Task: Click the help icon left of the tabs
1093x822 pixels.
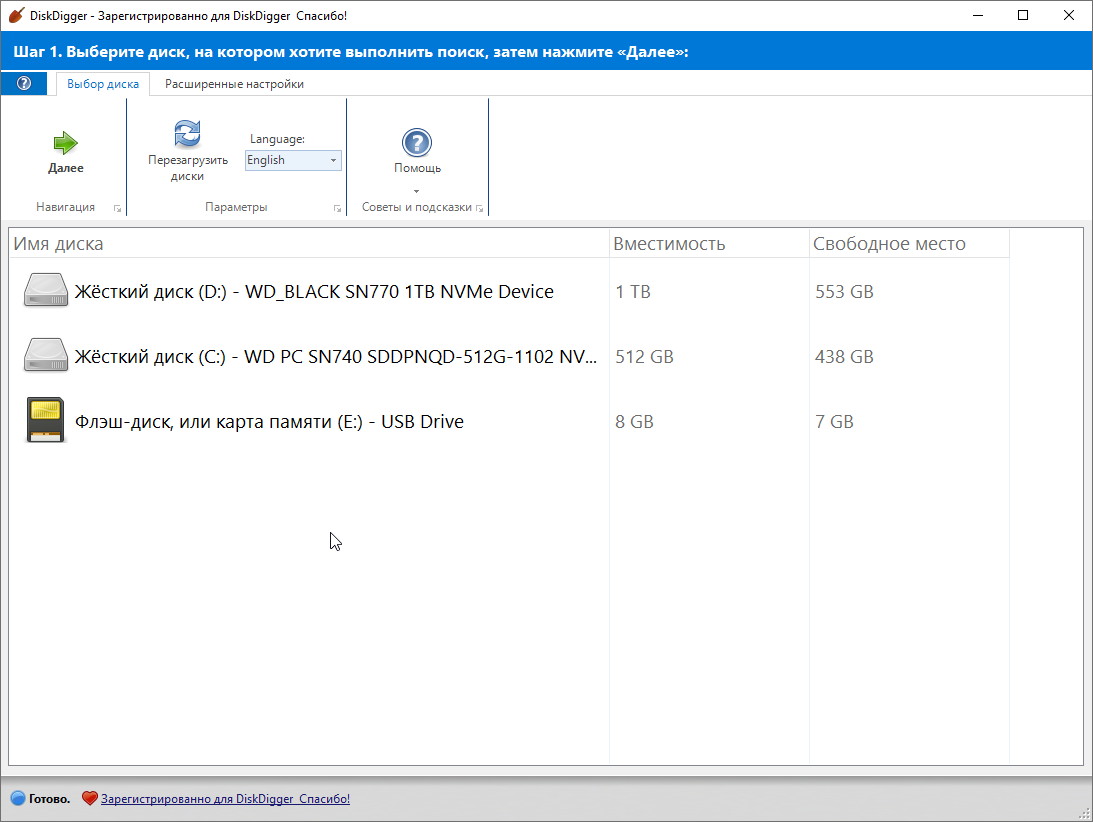Action: click(24, 84)
